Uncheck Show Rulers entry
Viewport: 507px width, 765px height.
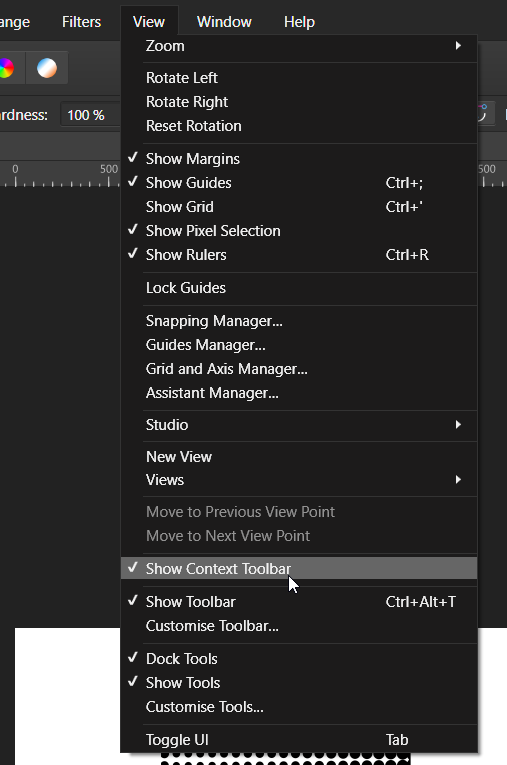(299, 255)
